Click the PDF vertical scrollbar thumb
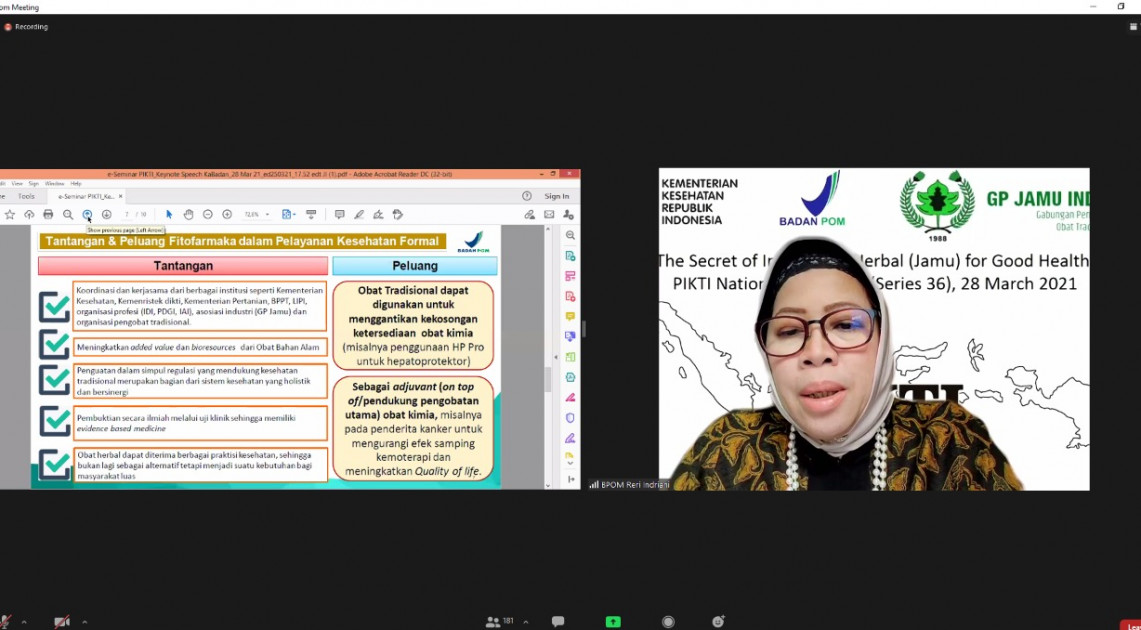This screenshot has width=1141, height=630. pyautogui.click(x=547, y=380)
